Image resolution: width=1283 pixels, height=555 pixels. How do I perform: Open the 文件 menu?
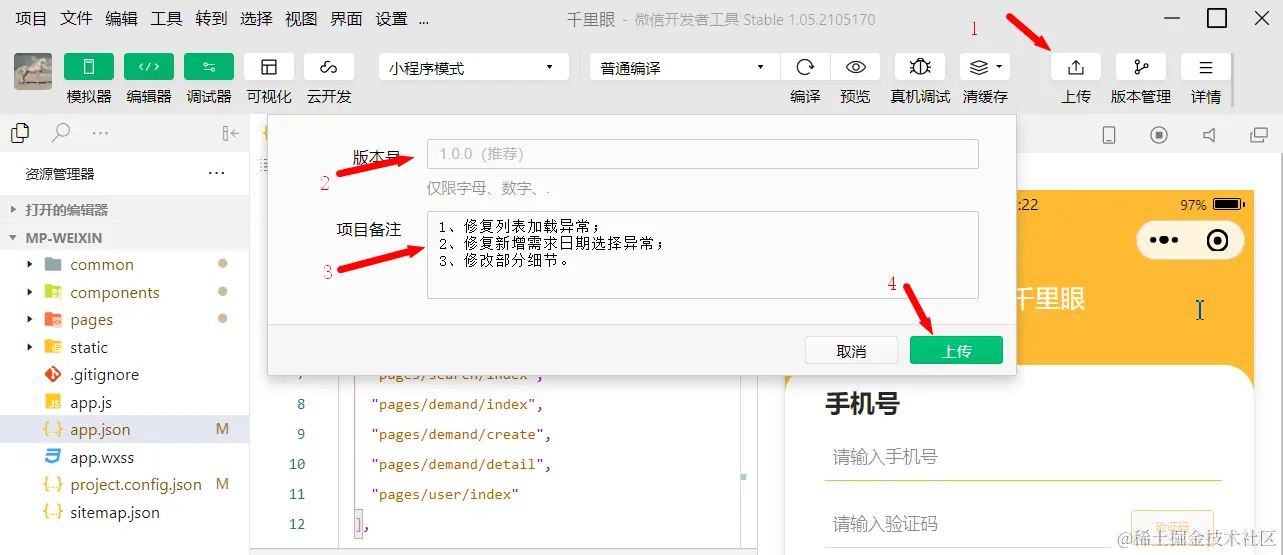pos(76,19)
